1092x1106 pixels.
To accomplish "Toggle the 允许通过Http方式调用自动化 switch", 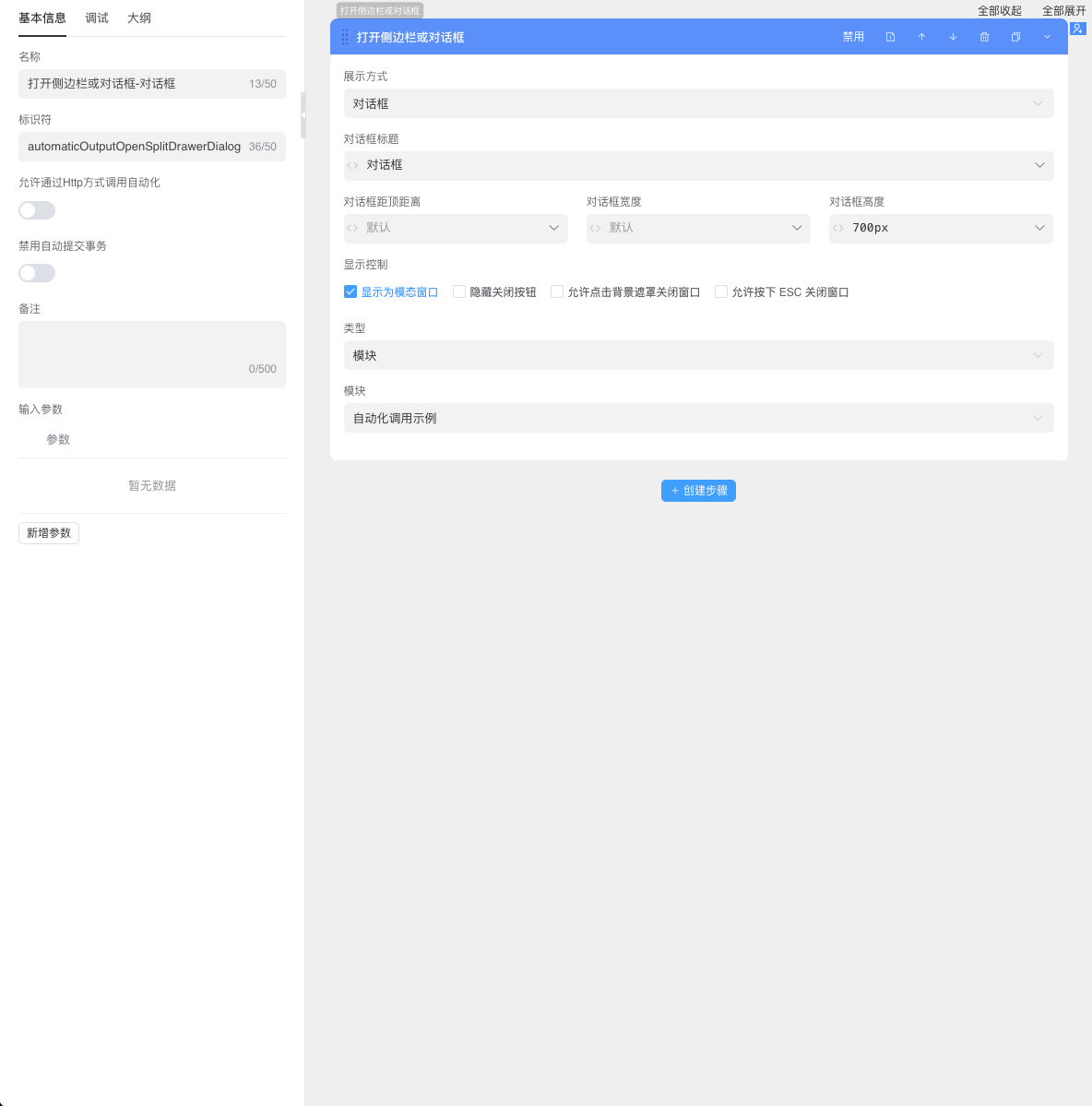I will click(37, 210).
